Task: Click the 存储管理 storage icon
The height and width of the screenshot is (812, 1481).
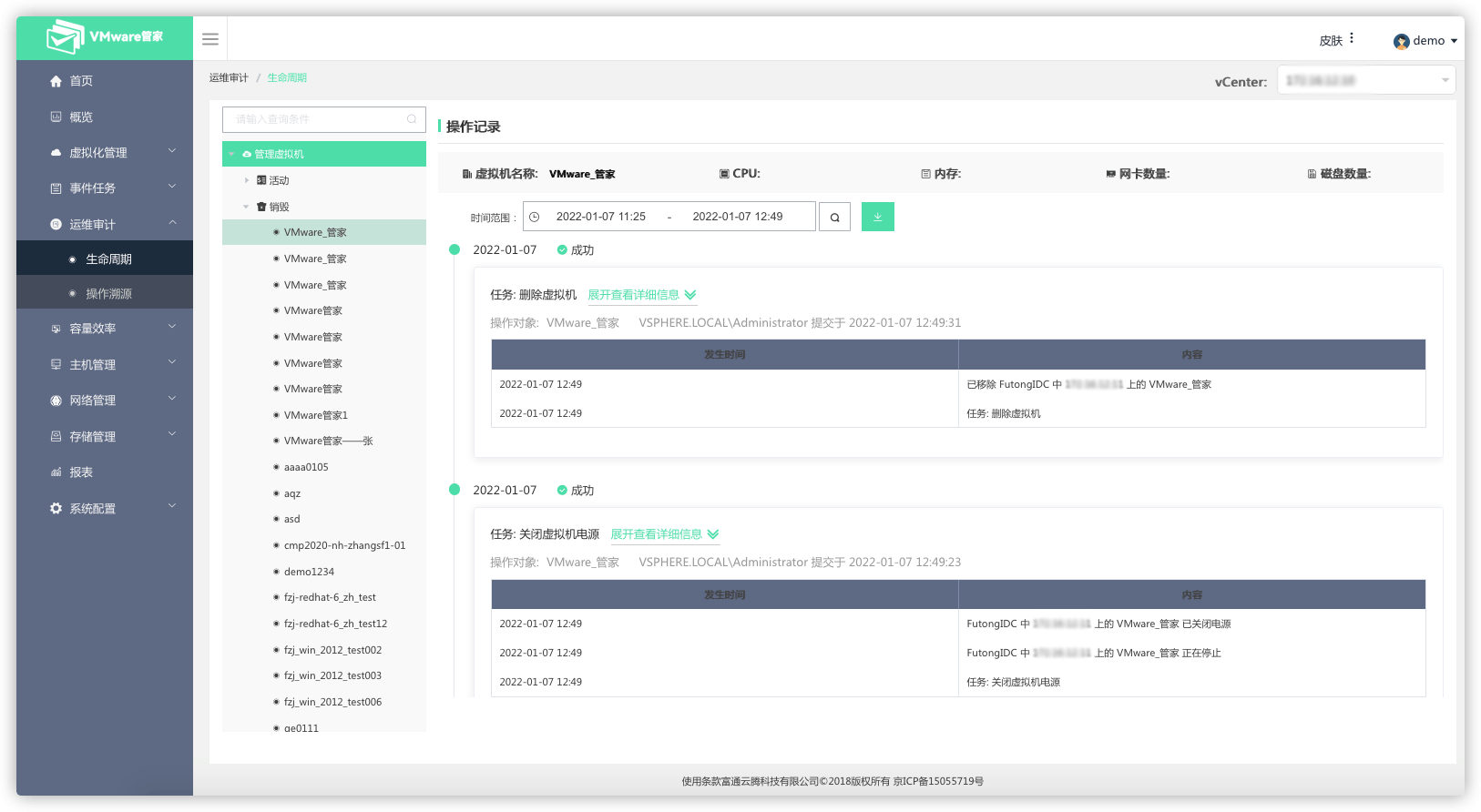Action: [x=56, y=437]
